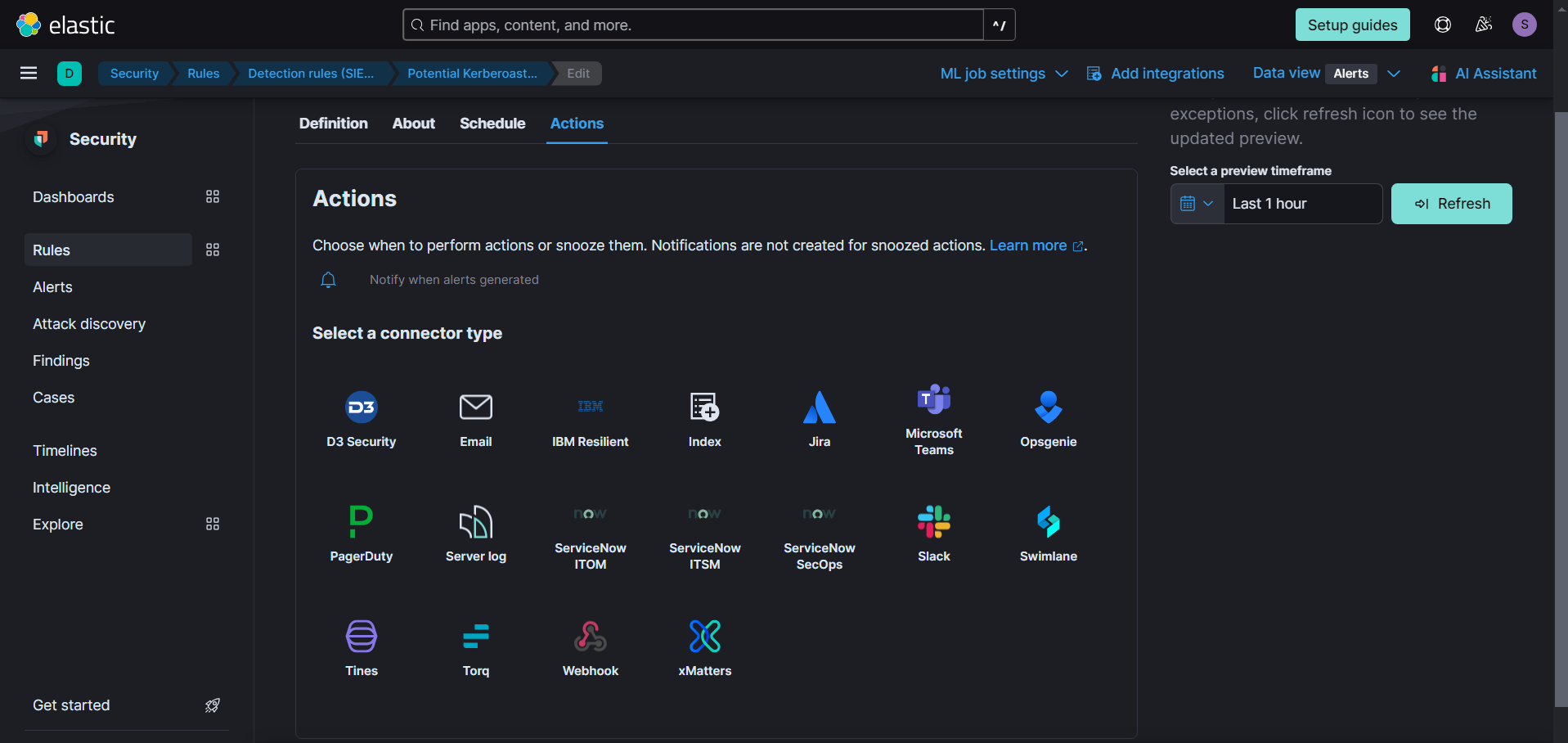Image resolution: width=1568 pixels, height=743 pixels.
Task: Select the IBM Resilient connector
Action: point(591,419)
